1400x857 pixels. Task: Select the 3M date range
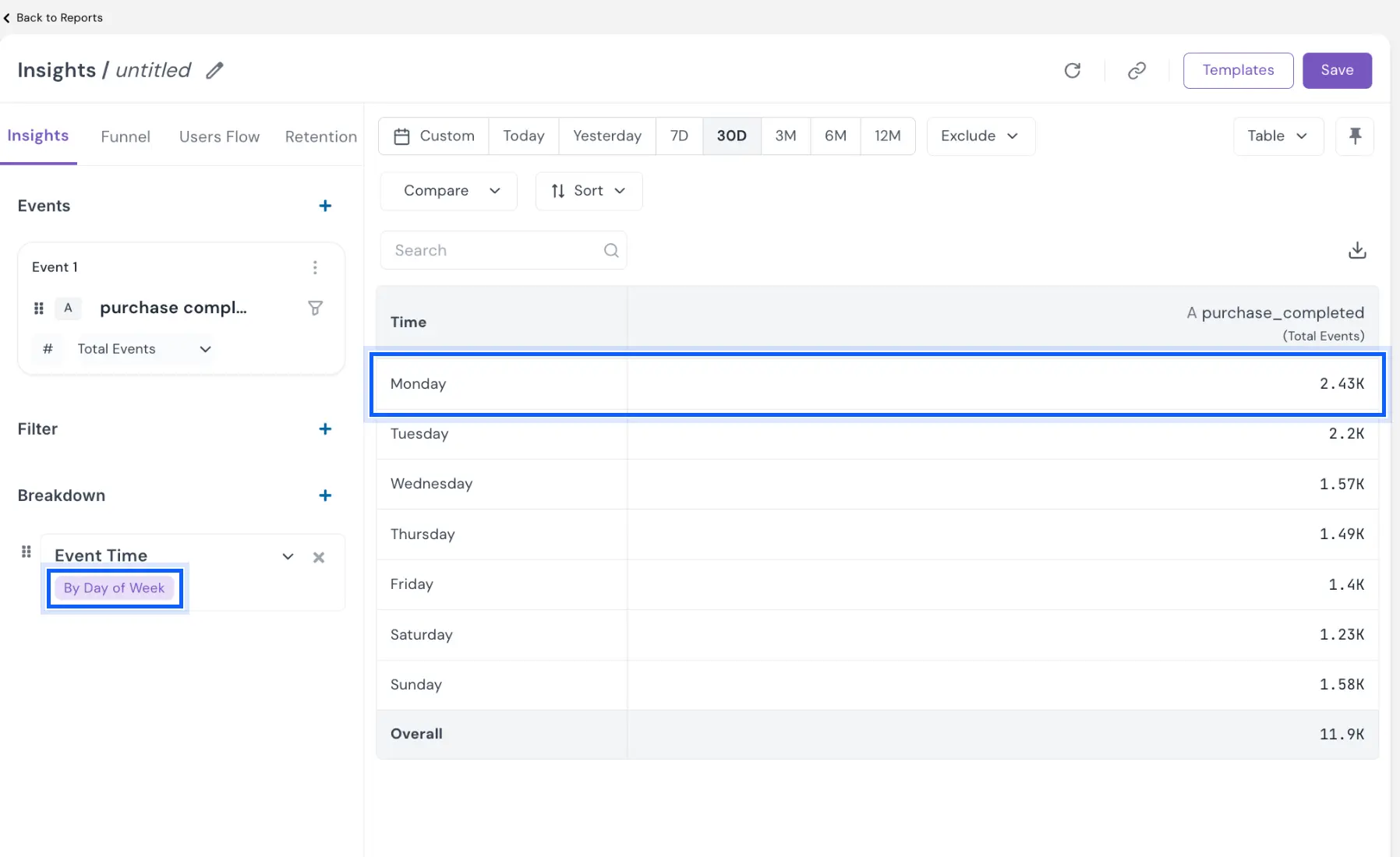786,136
